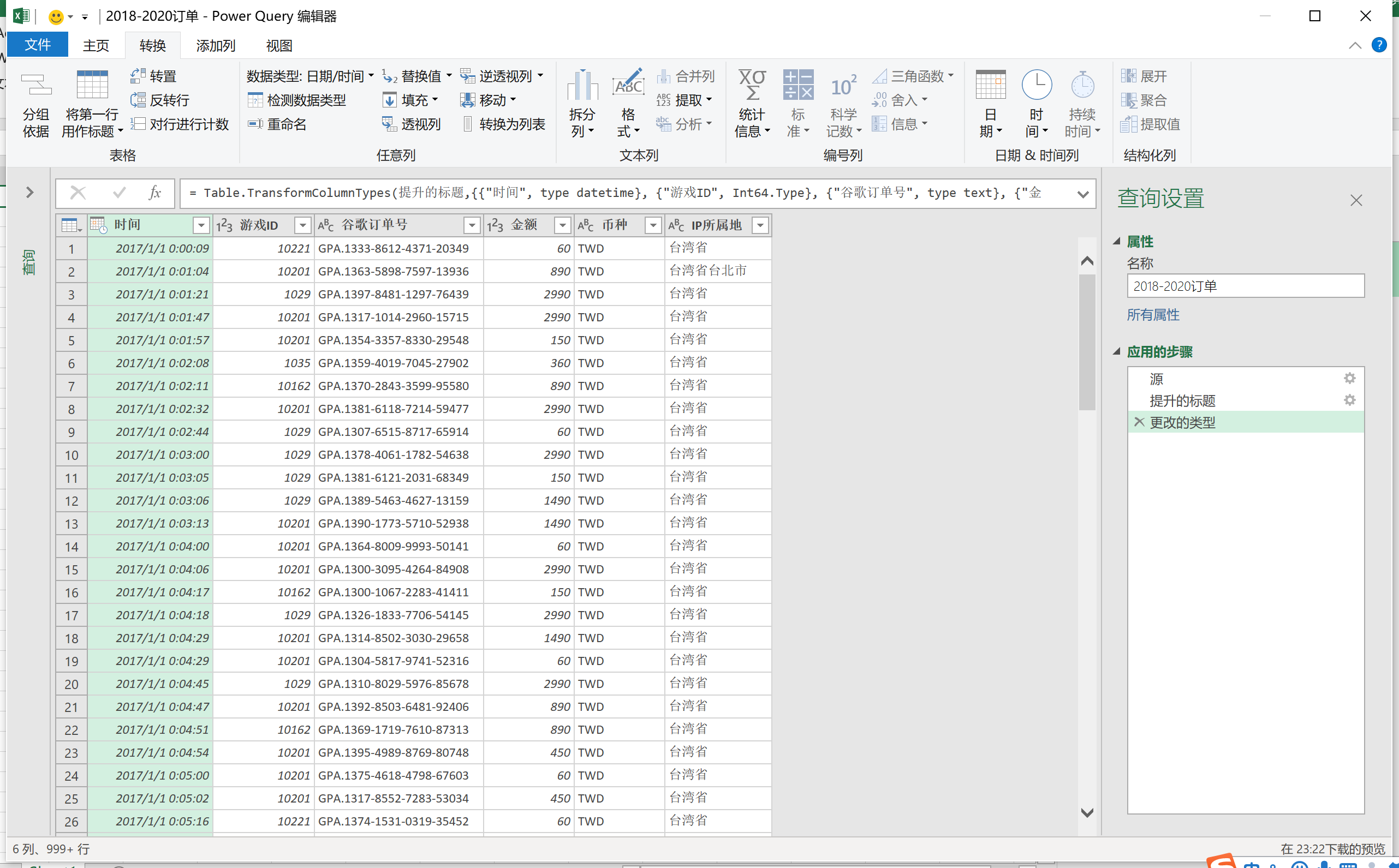Open filter dropdown for 游戏ID column
Viewport: 1399px width, 868px height.
(x=302, y=225)
